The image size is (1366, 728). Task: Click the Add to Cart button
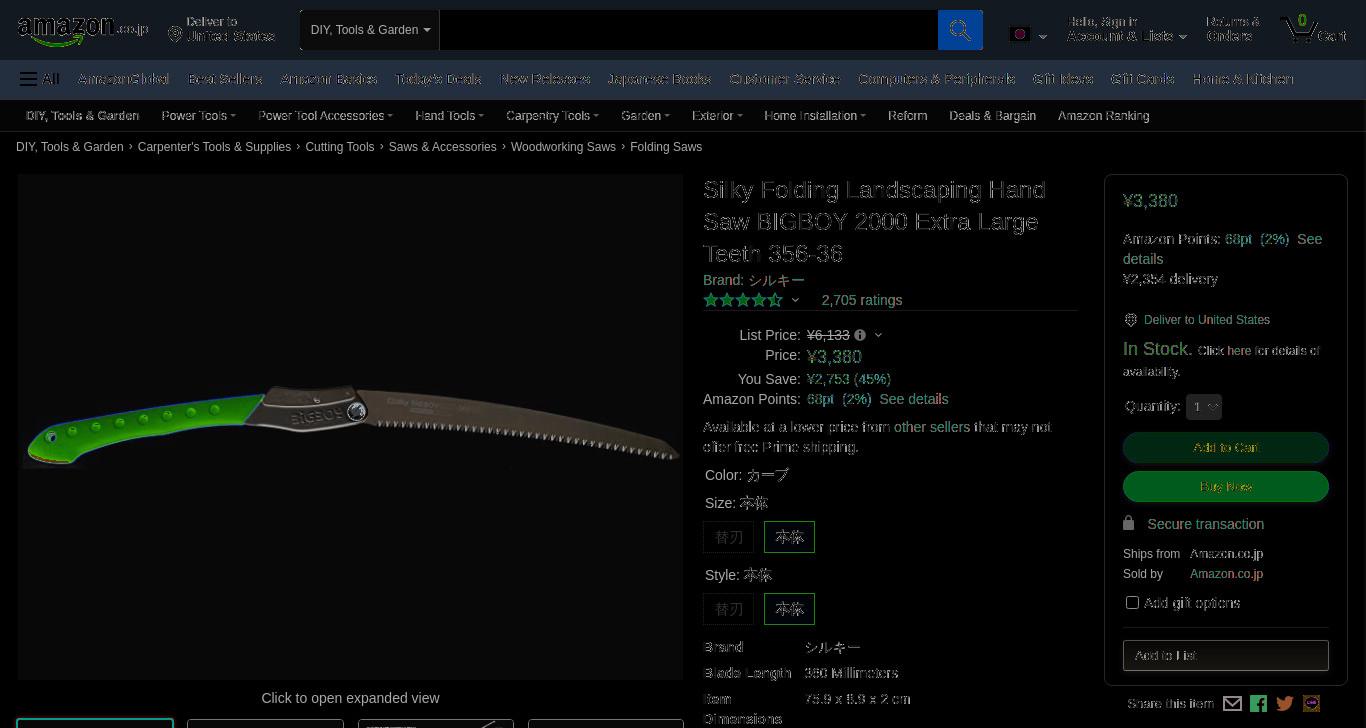pos(1225,447)
